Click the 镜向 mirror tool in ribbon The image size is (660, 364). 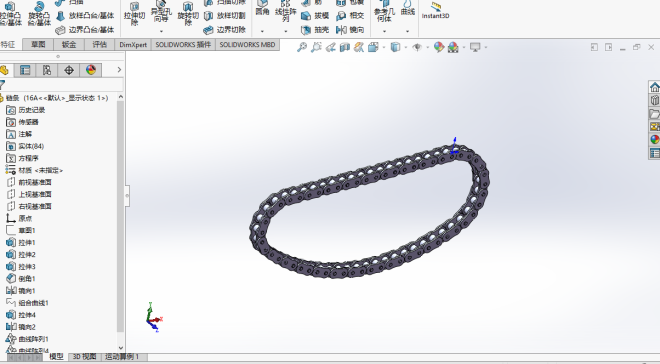(x=350, y=30)
